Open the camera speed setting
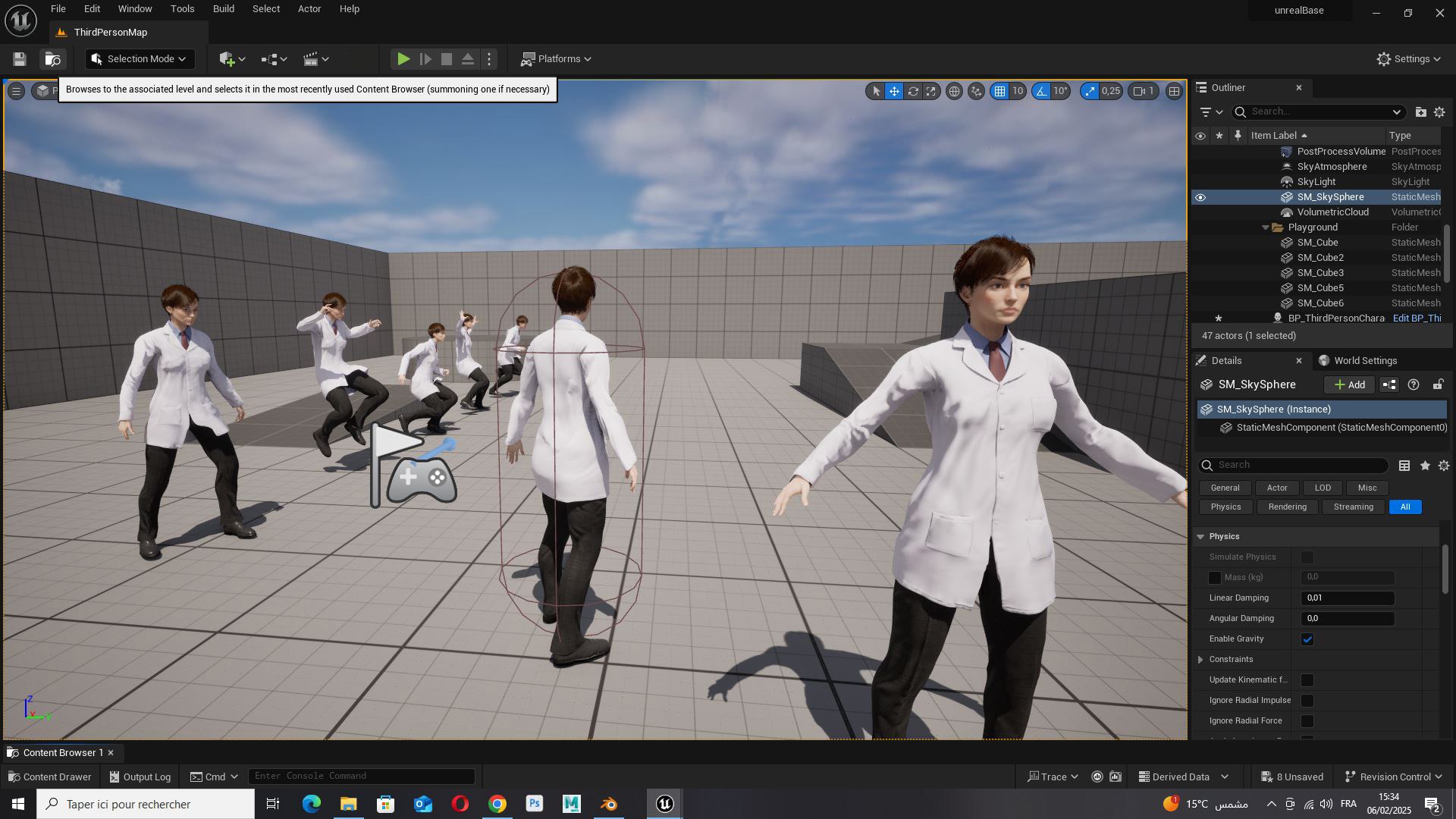Screen dimensions: 1456x819 pyautogui.click(x=1144, y=91)
